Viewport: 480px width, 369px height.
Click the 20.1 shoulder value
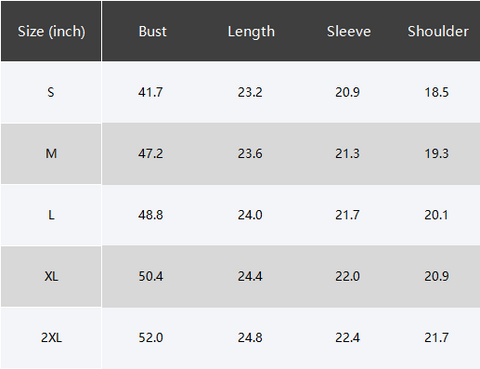[x=436, y=215]
